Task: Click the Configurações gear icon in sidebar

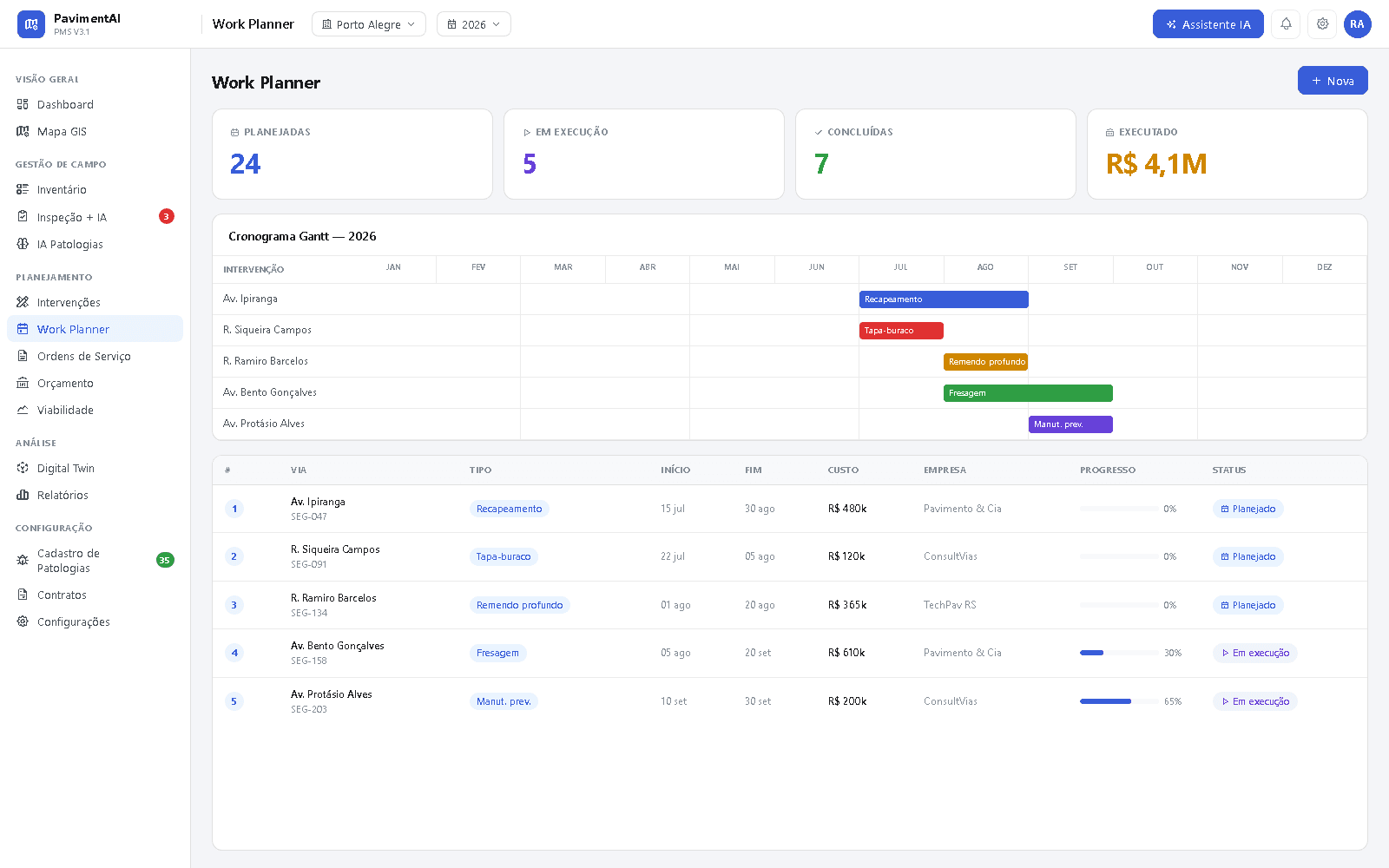Action: 23,621
